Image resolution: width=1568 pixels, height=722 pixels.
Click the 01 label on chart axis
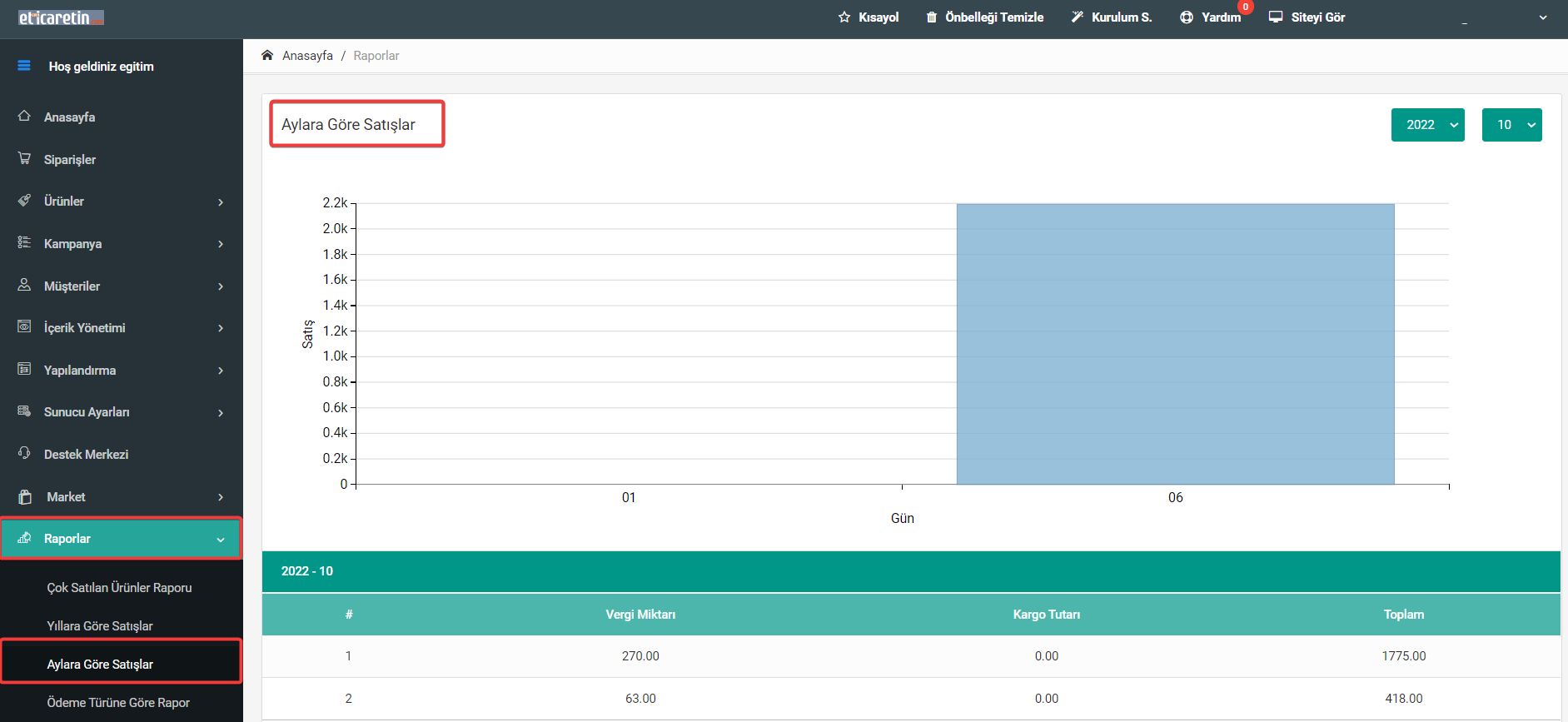point(629,497)
